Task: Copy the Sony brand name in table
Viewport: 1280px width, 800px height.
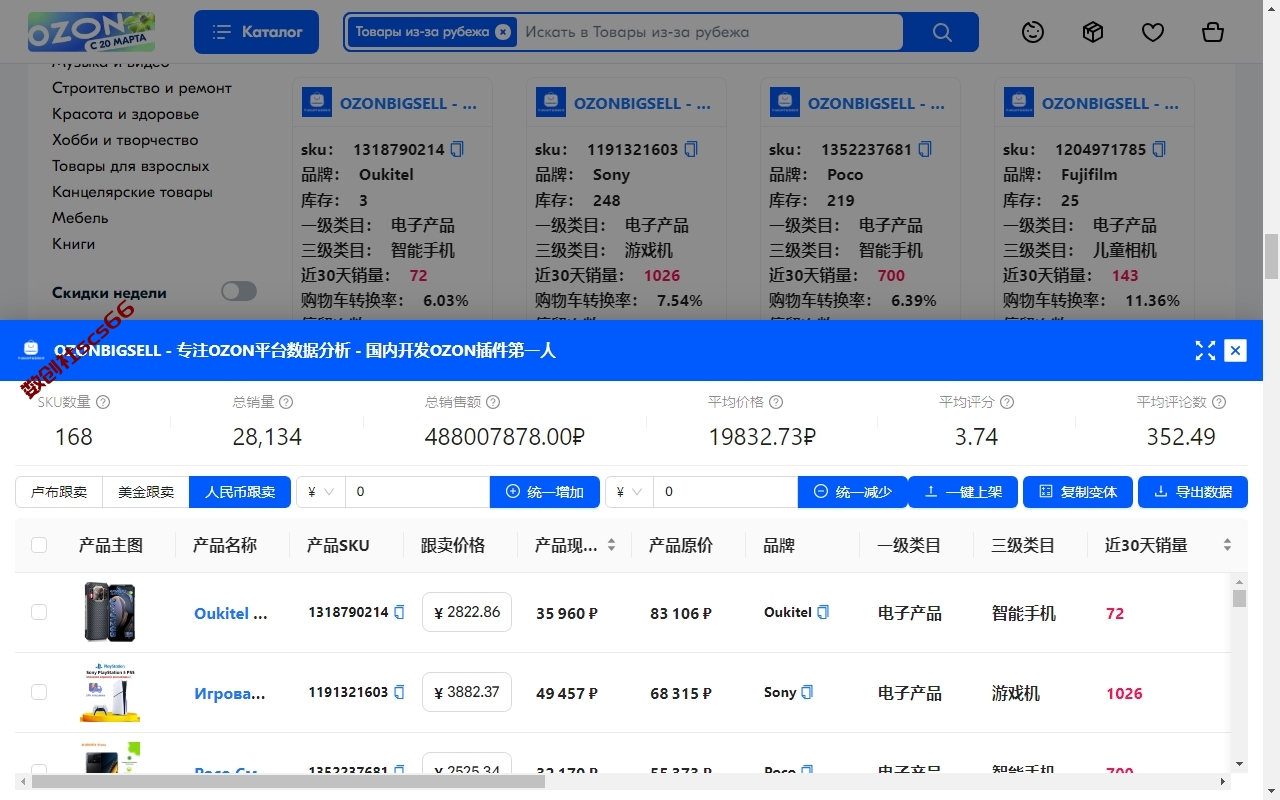Action: point(808,692)
